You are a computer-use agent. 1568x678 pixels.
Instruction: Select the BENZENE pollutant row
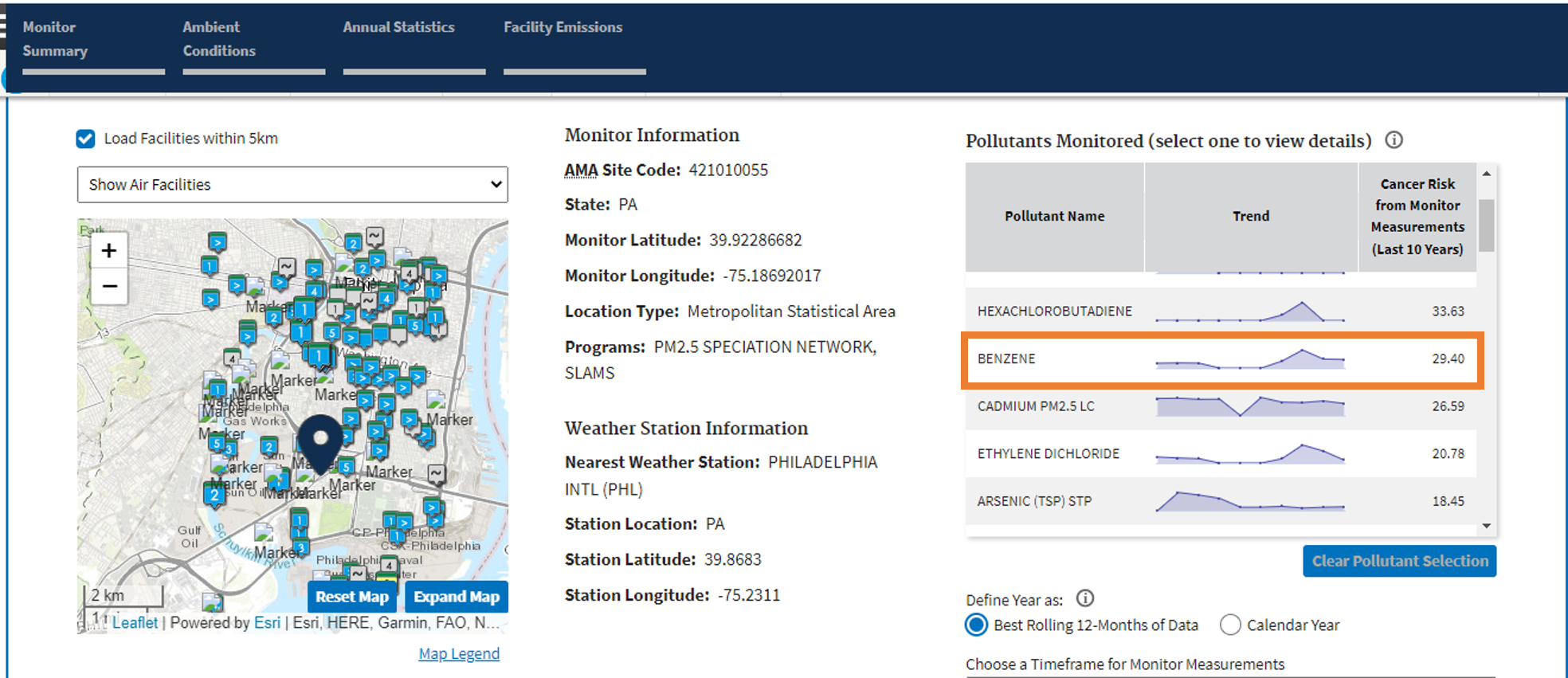[x=1221, y=359]
